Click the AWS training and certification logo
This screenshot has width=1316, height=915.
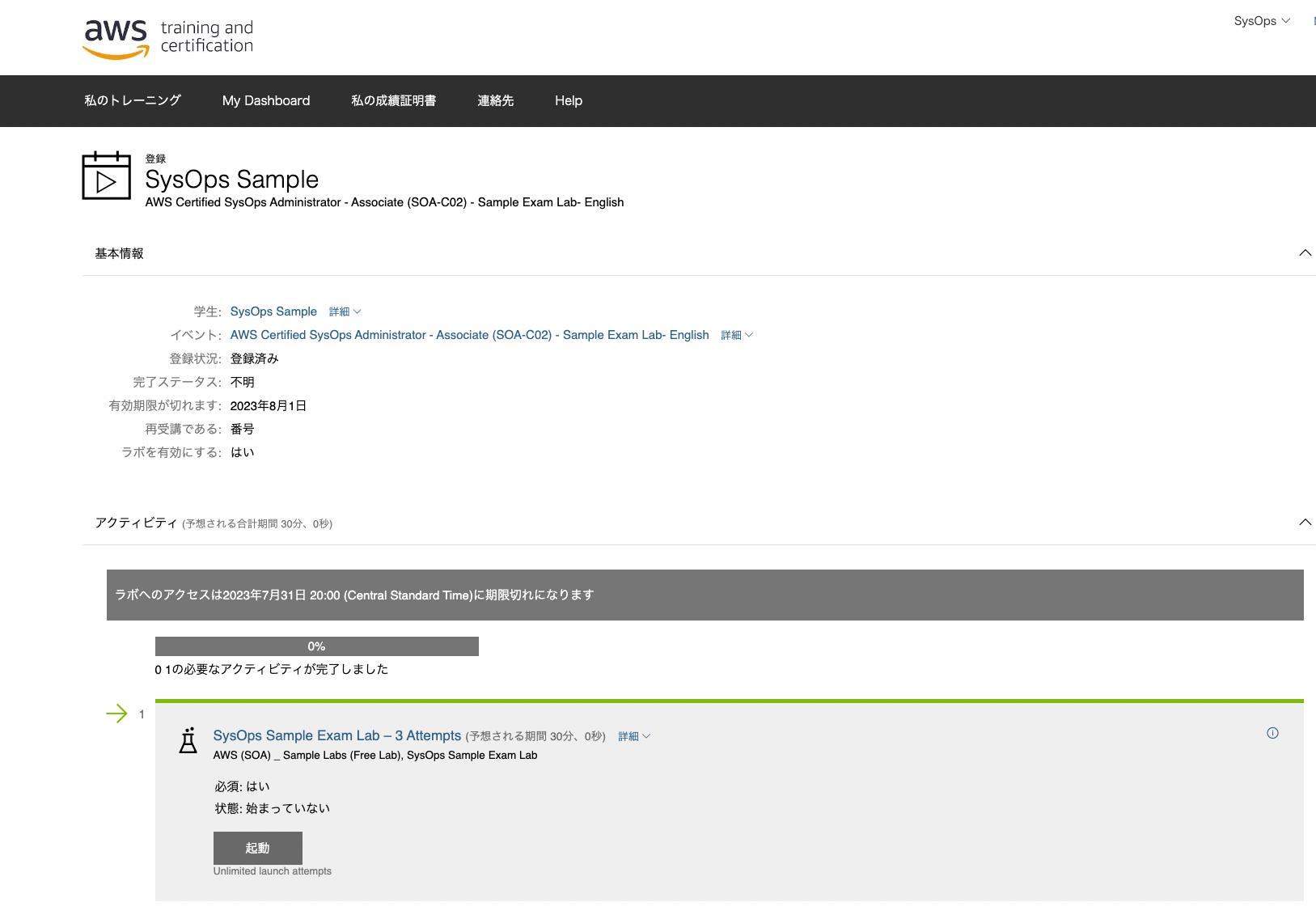pyautogui.click(x=167, y=38)
